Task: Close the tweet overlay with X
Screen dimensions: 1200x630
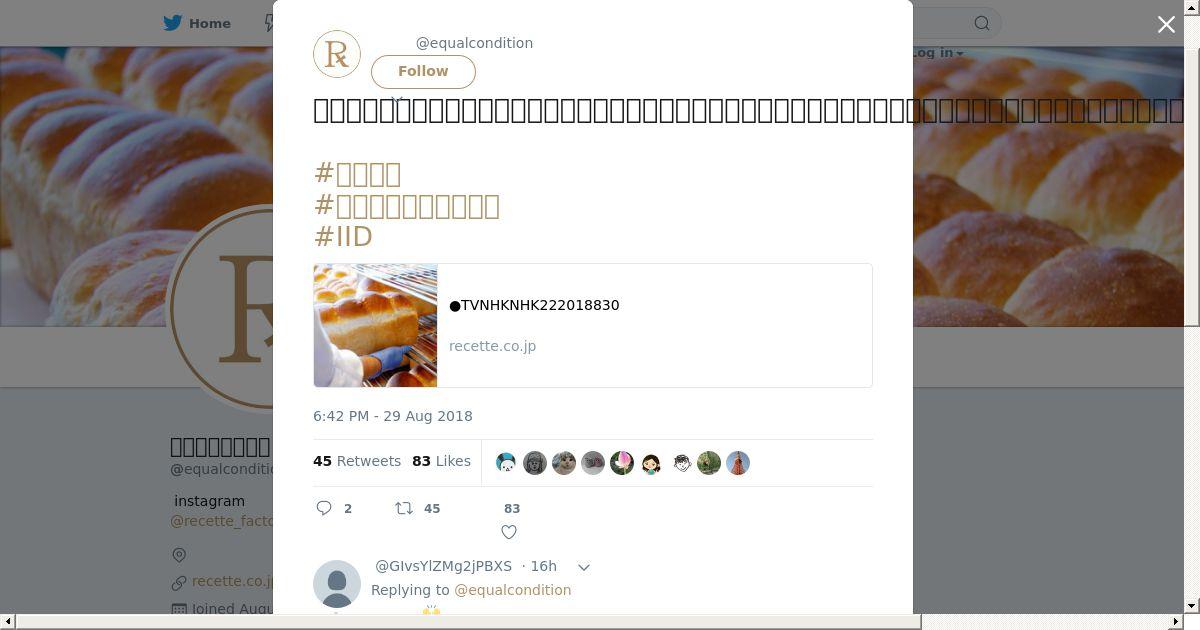Action: click(x=1166, y=25)
